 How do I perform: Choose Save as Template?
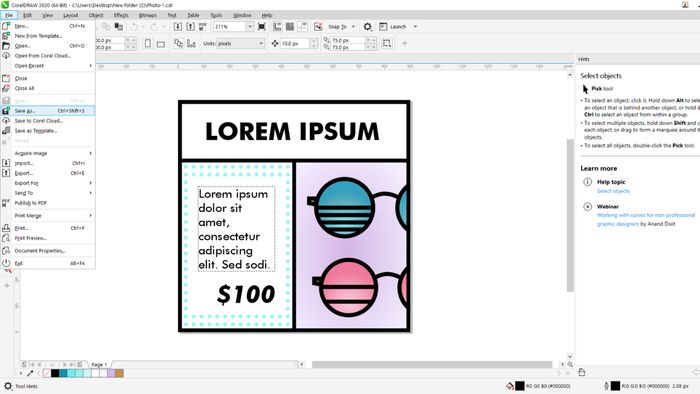[x=48, y=131]
